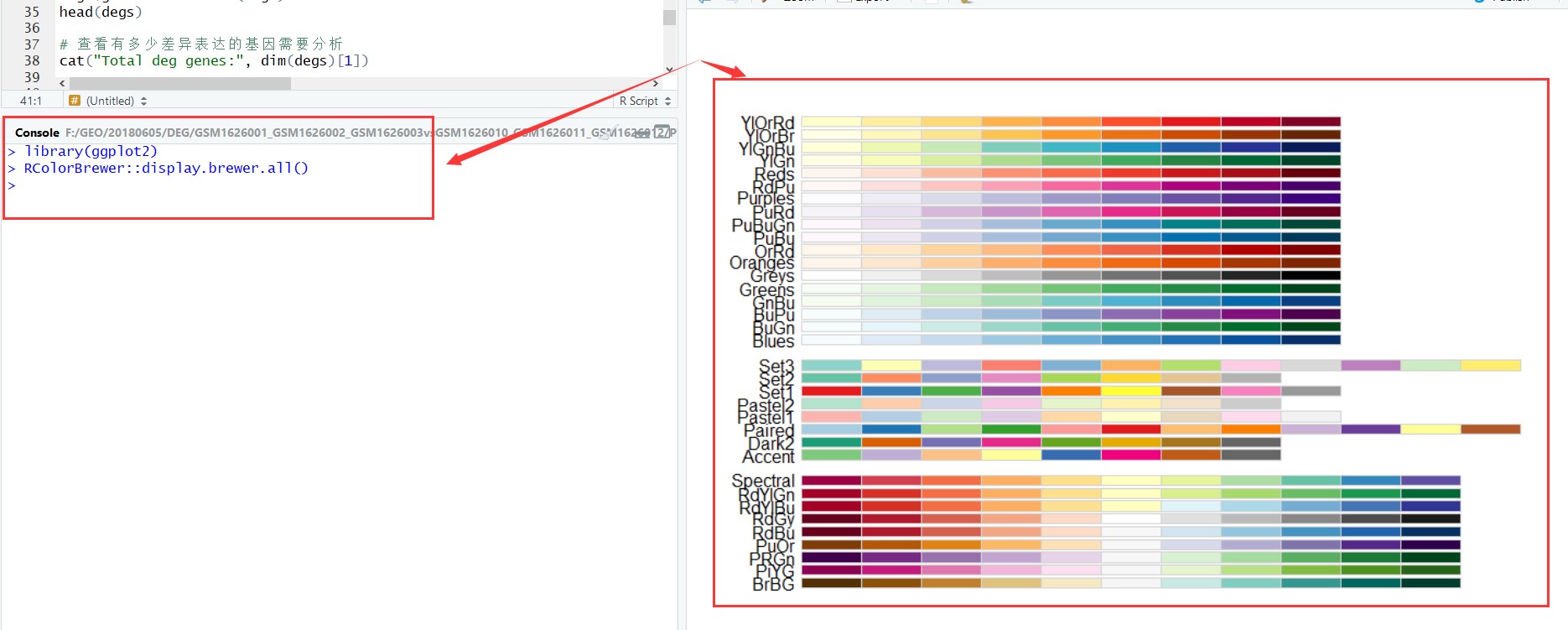The height and width of the screenshot is (630, 1568).
Task: Click the cat("Total deg genes:") code line
Action: click(x=214, y=60)
